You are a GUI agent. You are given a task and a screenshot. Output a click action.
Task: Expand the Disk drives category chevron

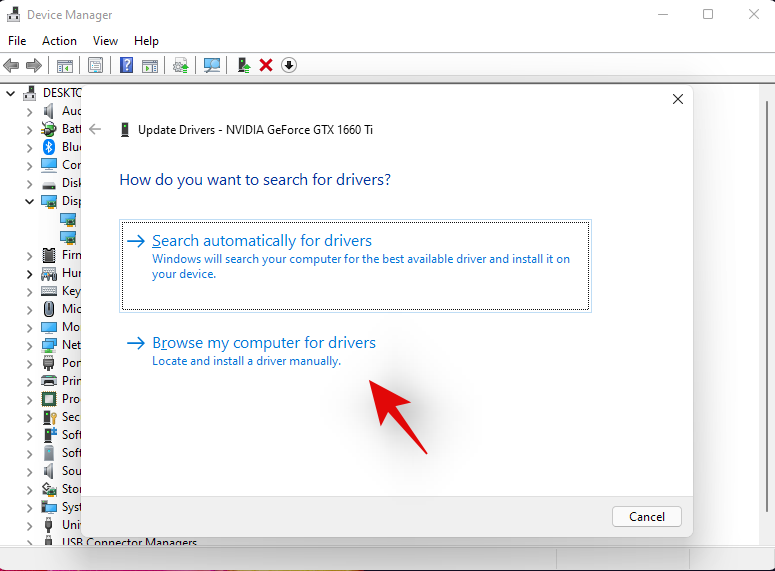tap(29, 184)
